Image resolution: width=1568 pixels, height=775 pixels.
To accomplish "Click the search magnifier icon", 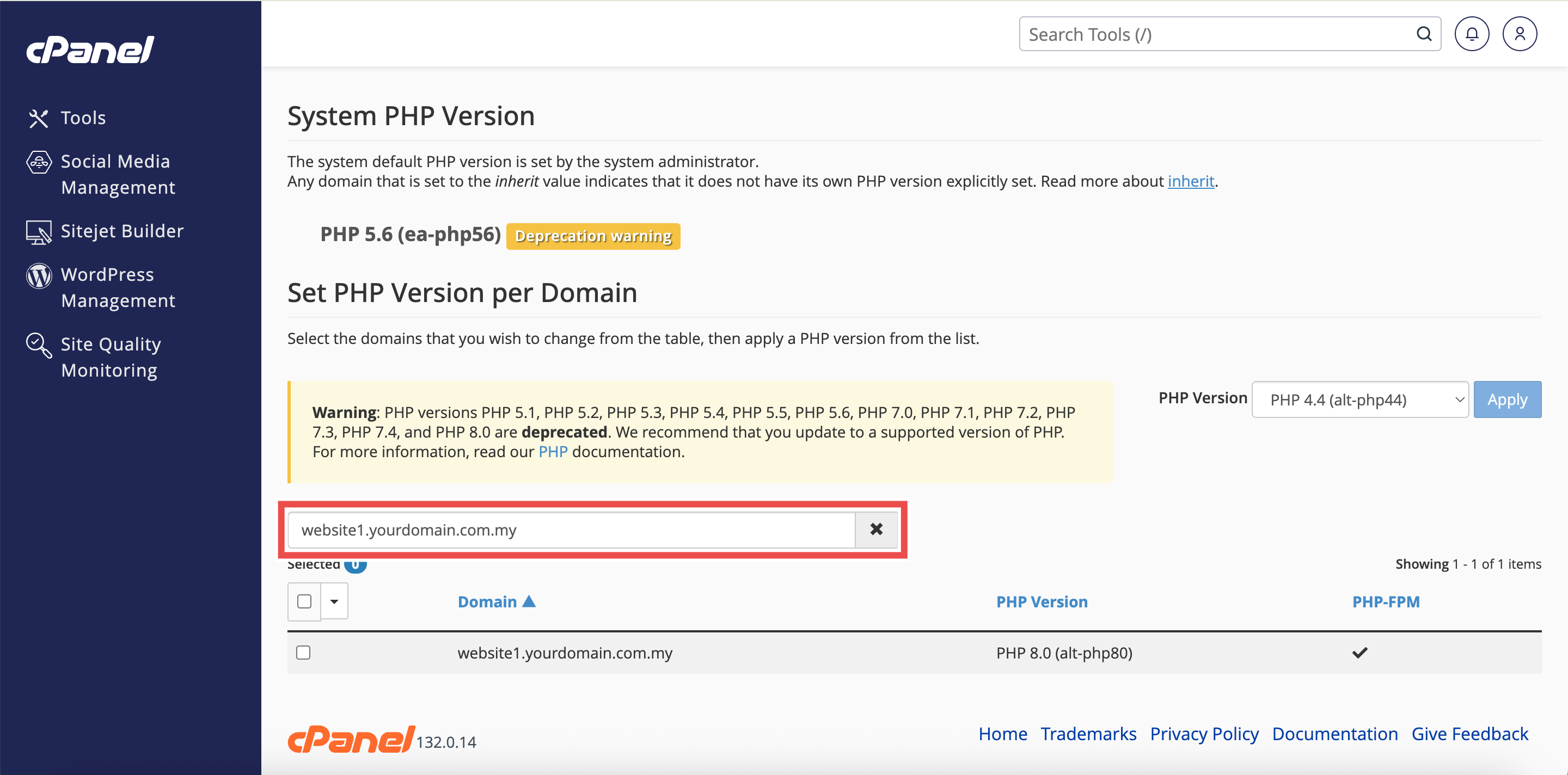I will click(x=1424, y=34).
